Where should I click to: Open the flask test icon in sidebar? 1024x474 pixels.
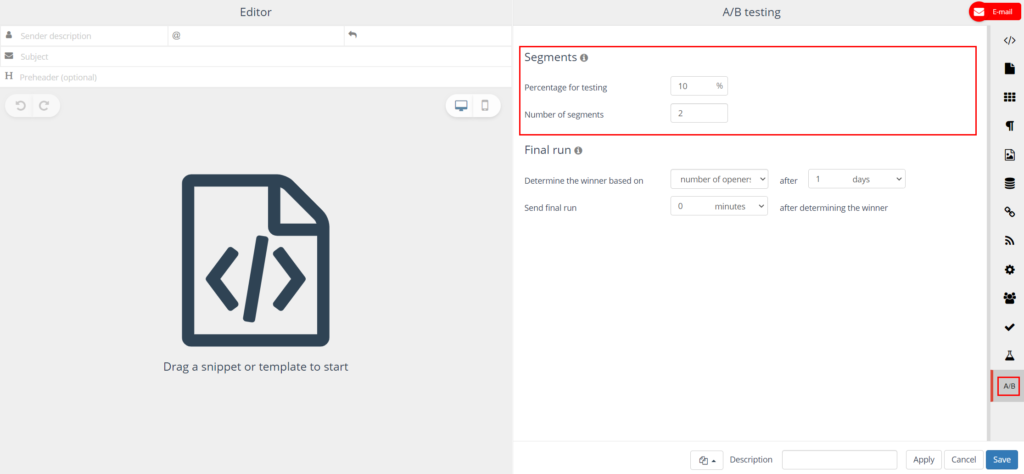pyautogui.click(x=1009, y=356)
